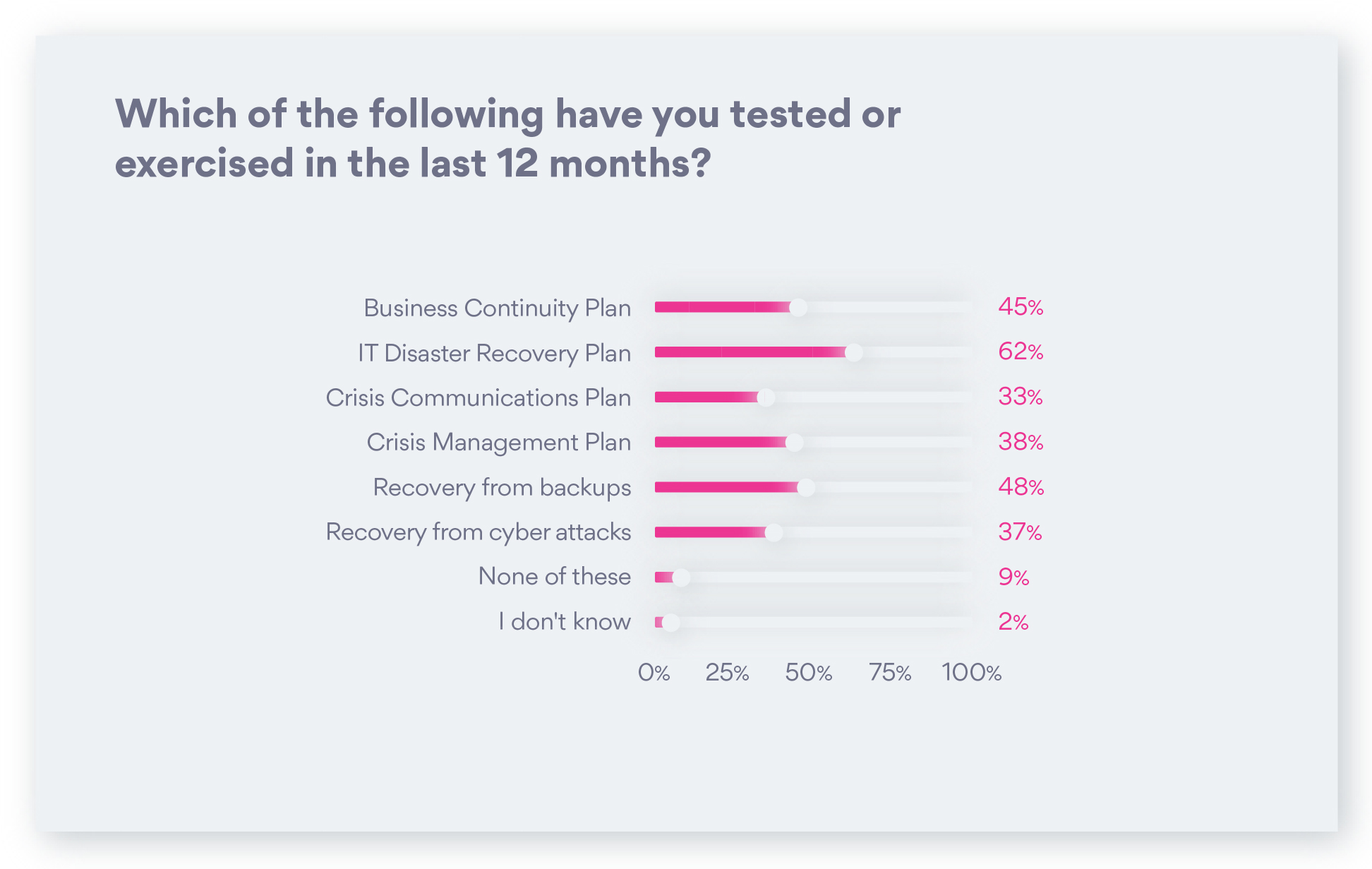Viewport: 1372px width, 869px height.
Task: Select the 62% value label
Action: pyautogui.click(x=1021, y=352)
